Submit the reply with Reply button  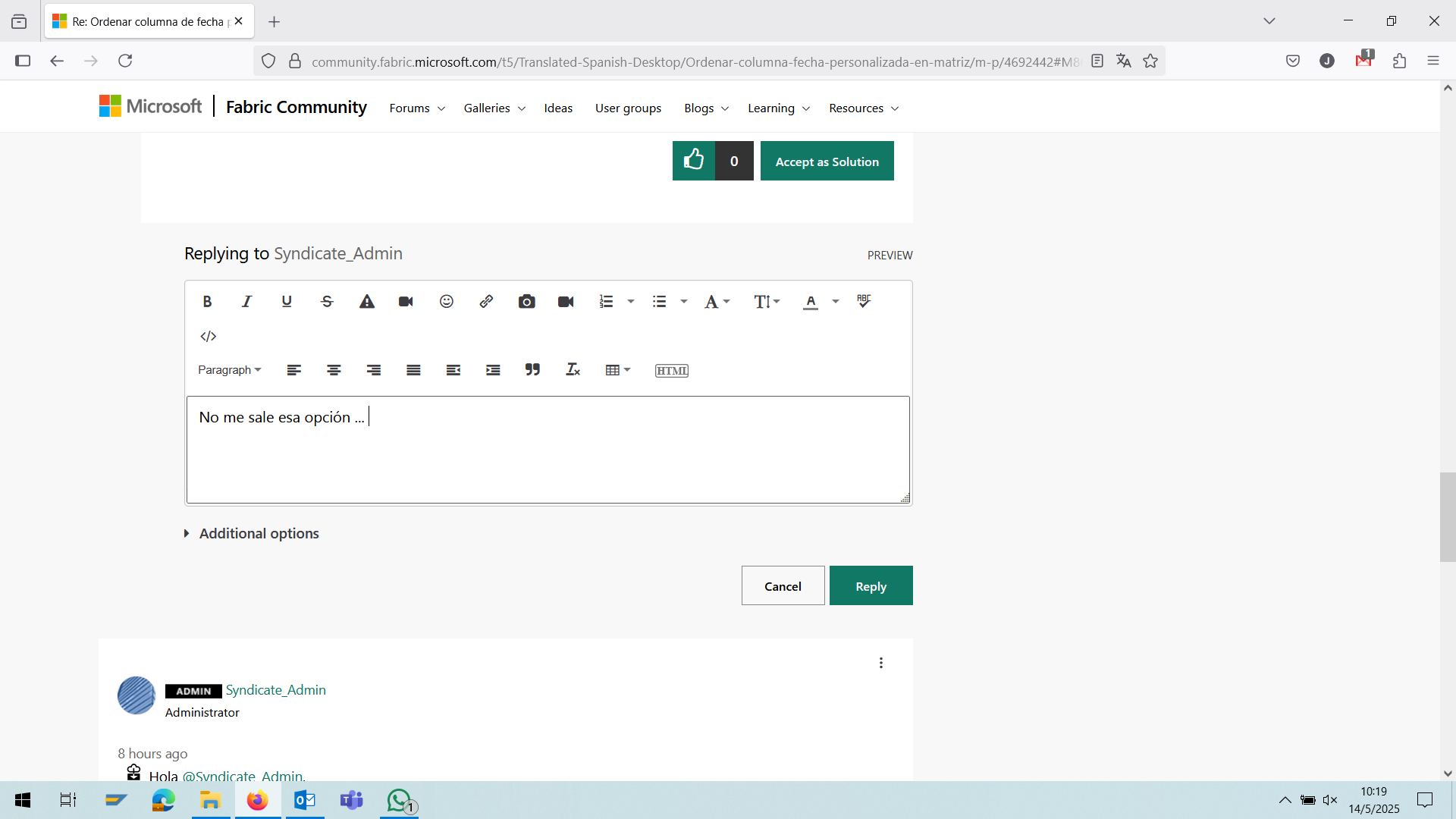(871, 585)
